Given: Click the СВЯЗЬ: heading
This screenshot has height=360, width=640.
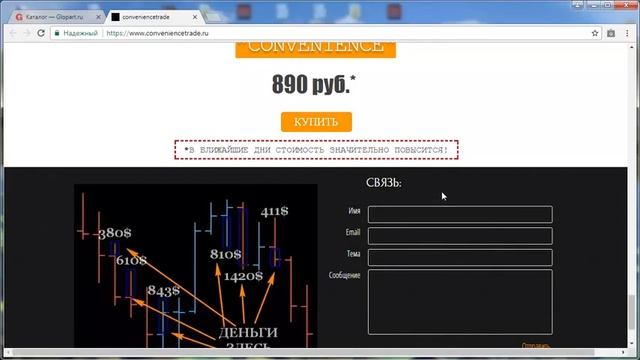Looking at the screenshot, I should [x=384, y=183].
